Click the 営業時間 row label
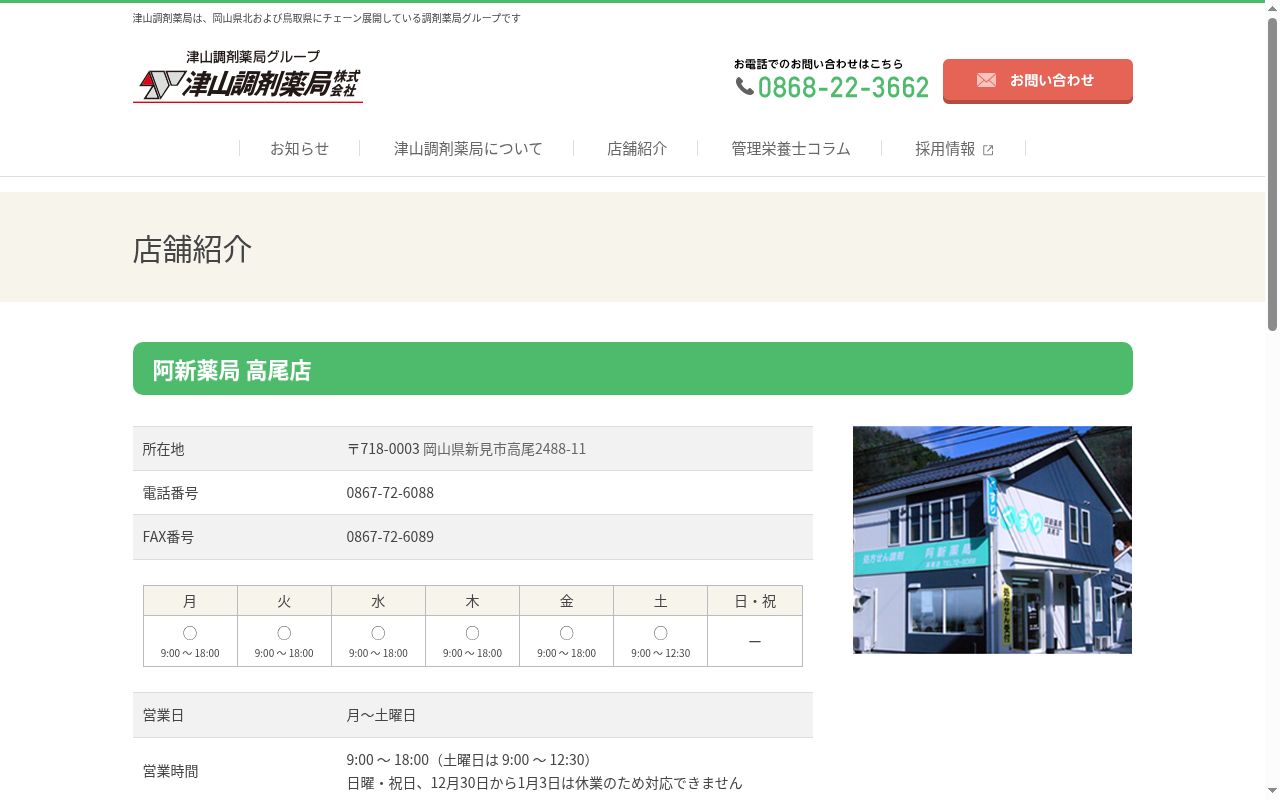Screen dimensions: 1280x800 coord(171,771)
